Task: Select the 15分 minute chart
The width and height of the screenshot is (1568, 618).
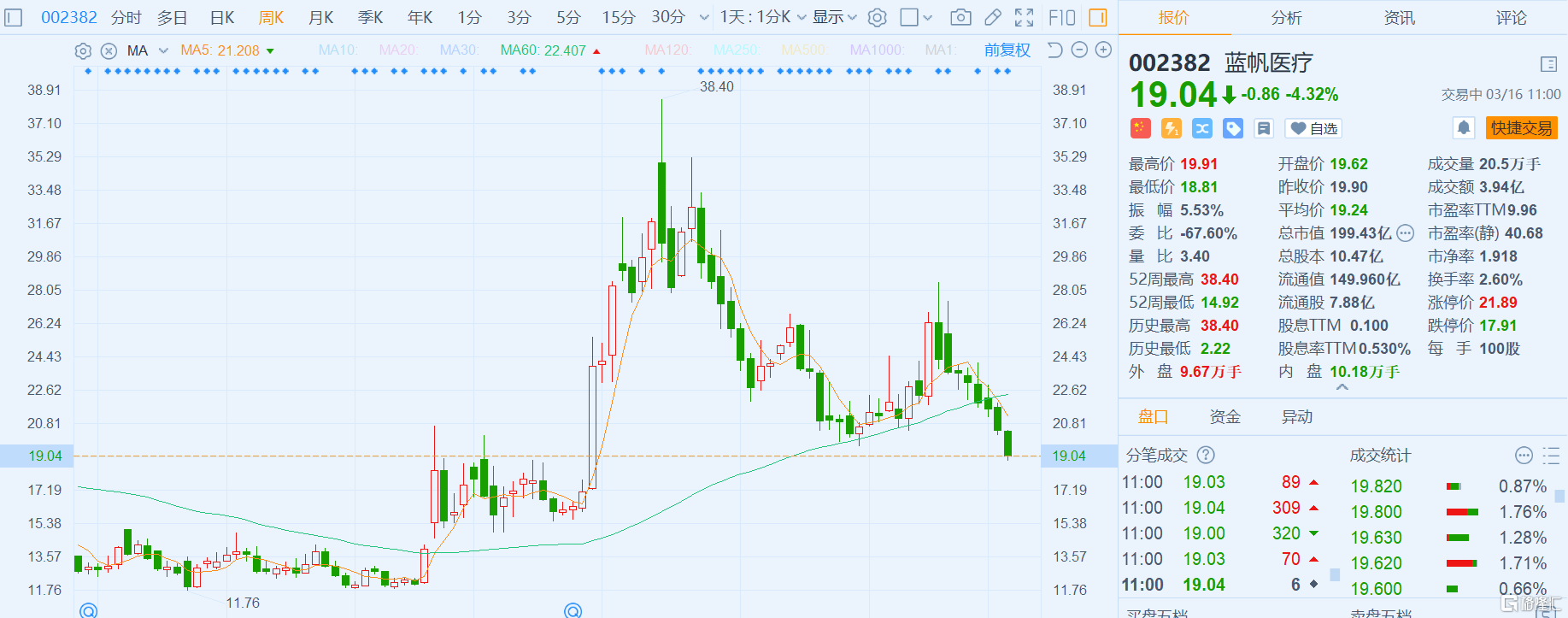Action: 619,17
